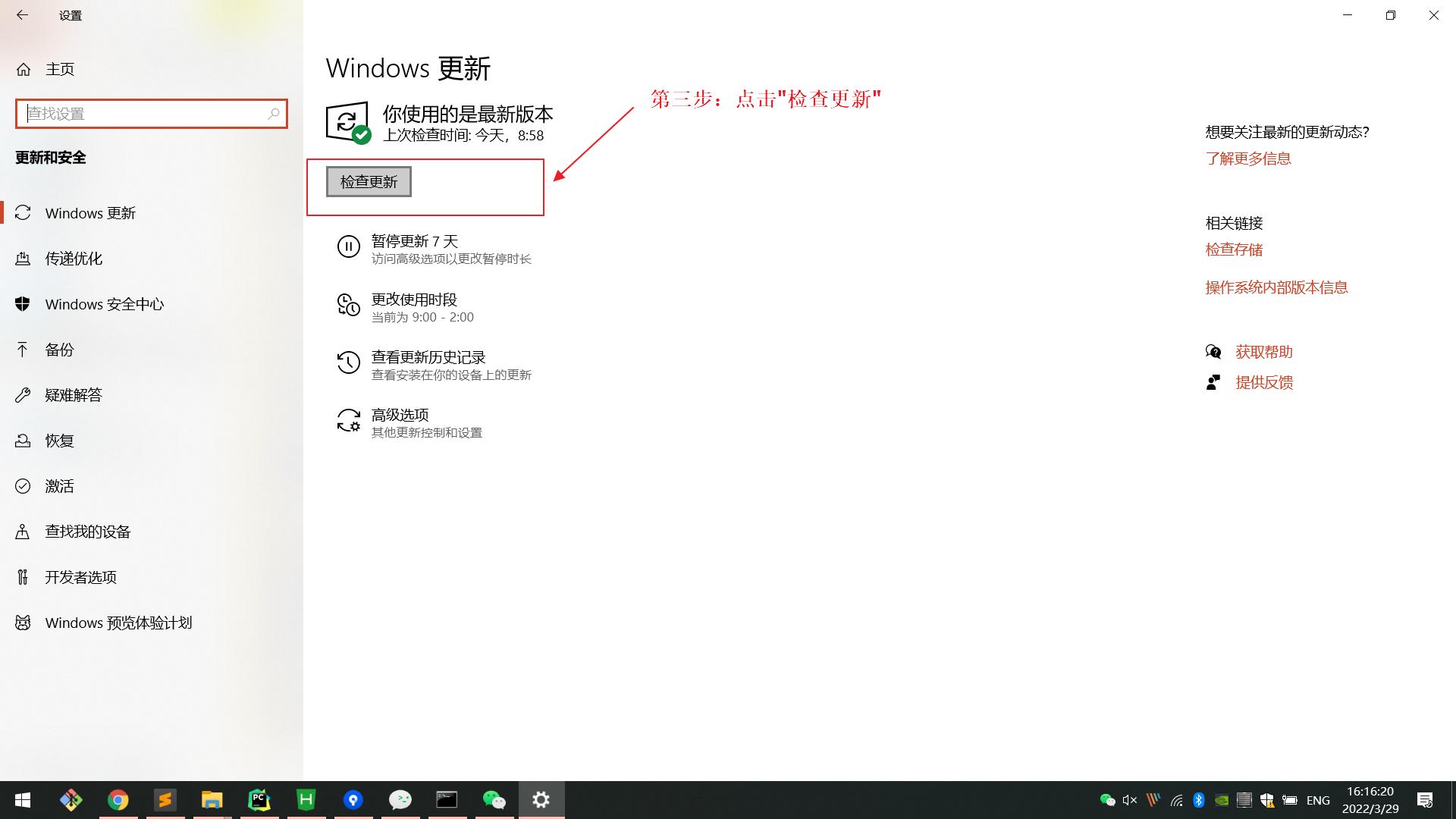Open 激活 settings
Screen dimensions: 1456x819
tap(60, 485)
